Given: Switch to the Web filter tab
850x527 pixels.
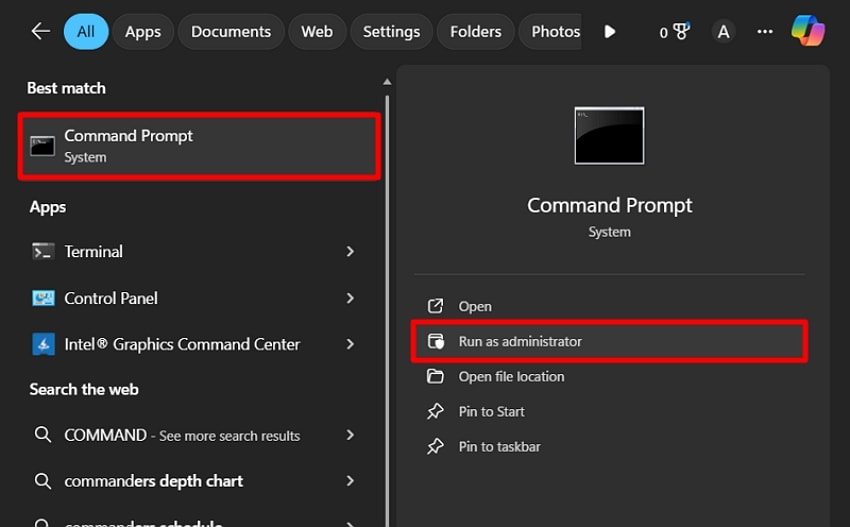Looking at the screenshot, I should click(317, 31).
